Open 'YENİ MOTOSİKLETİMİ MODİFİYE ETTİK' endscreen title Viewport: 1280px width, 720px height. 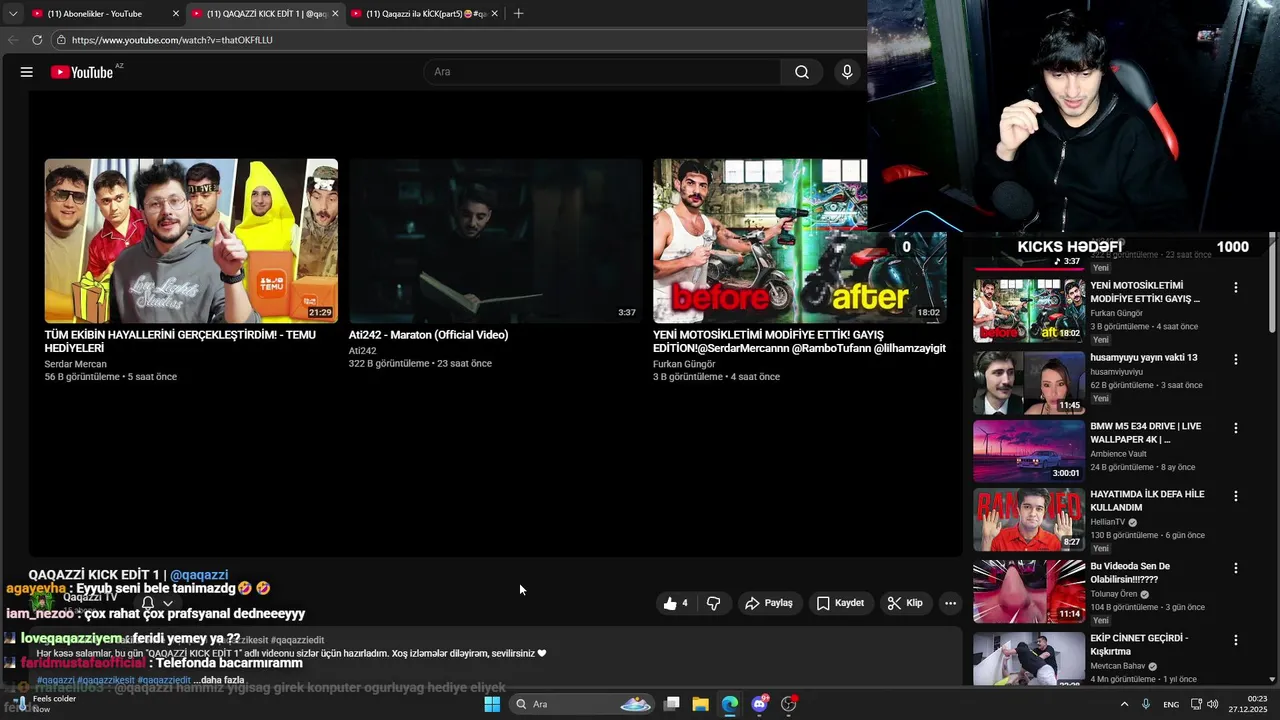pyautogui.click(x=799, y=341)
